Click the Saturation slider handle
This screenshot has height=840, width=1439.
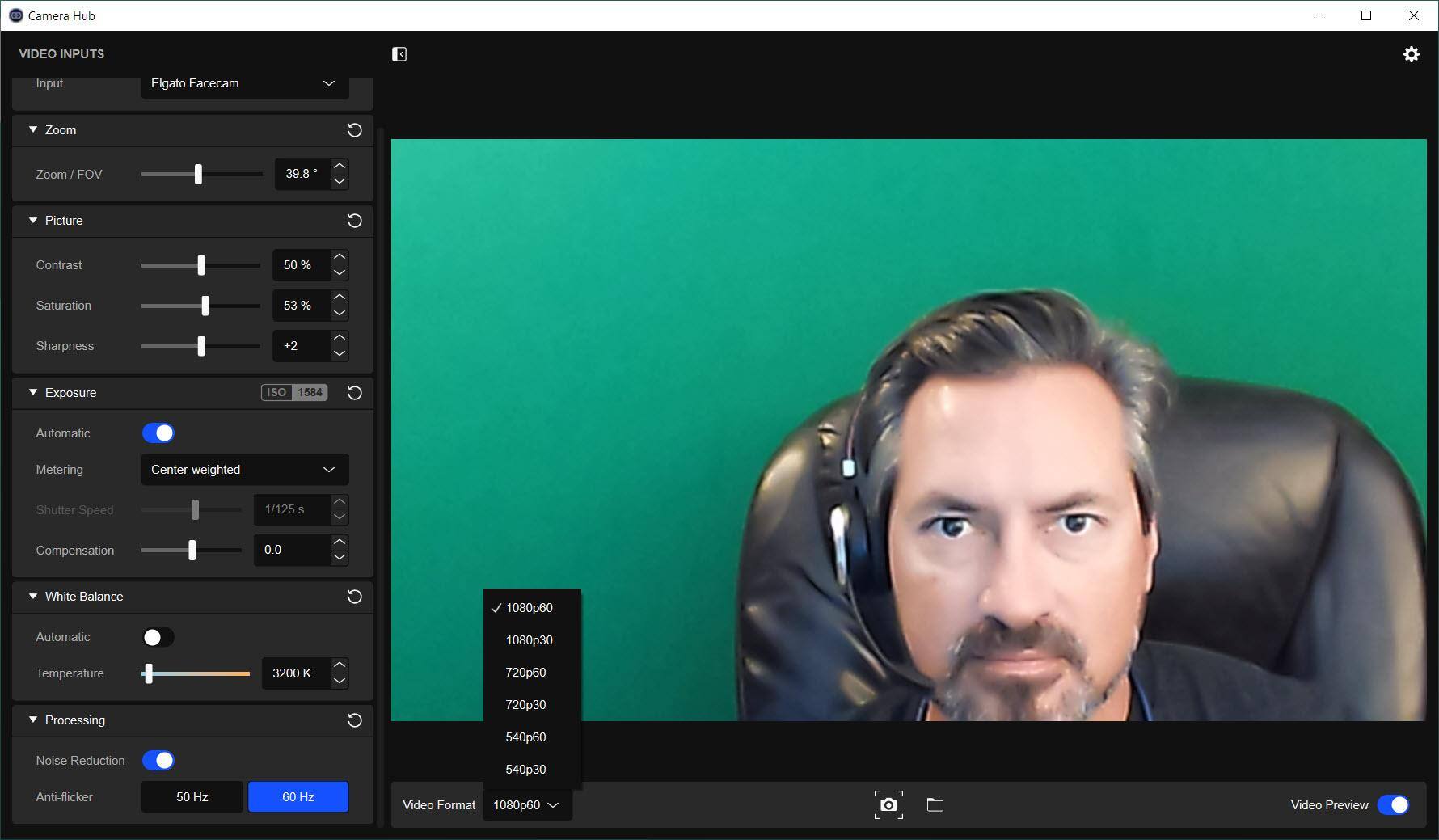205,306
